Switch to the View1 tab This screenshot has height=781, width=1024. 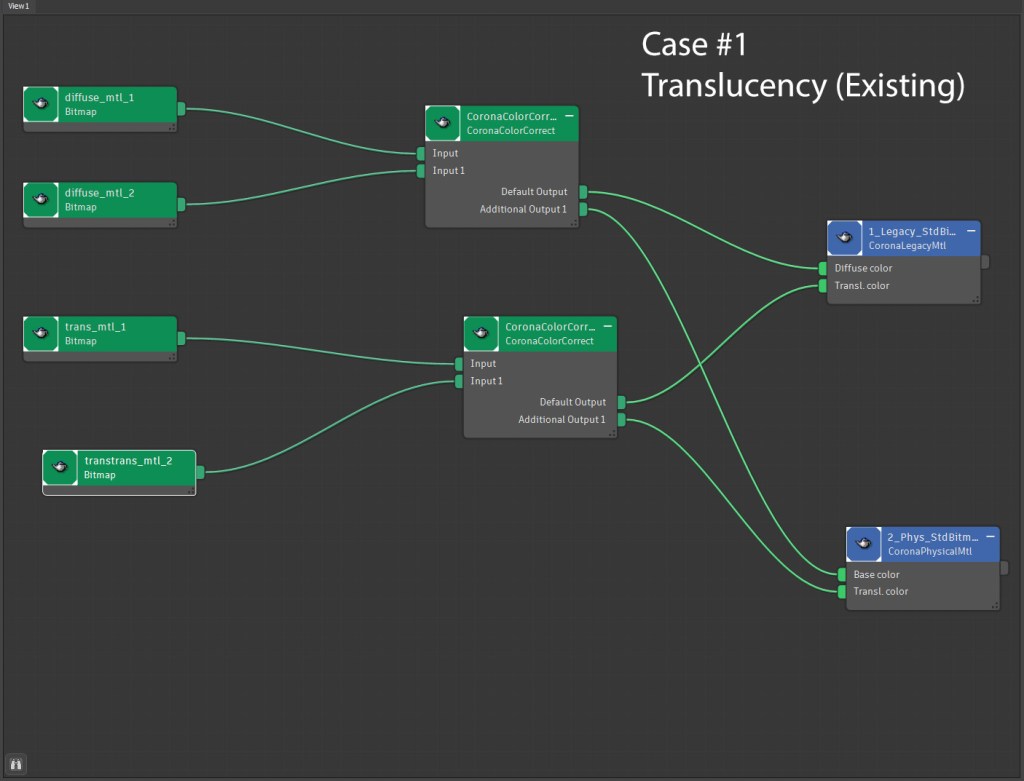pyautogui.click(x=18, y=6)
